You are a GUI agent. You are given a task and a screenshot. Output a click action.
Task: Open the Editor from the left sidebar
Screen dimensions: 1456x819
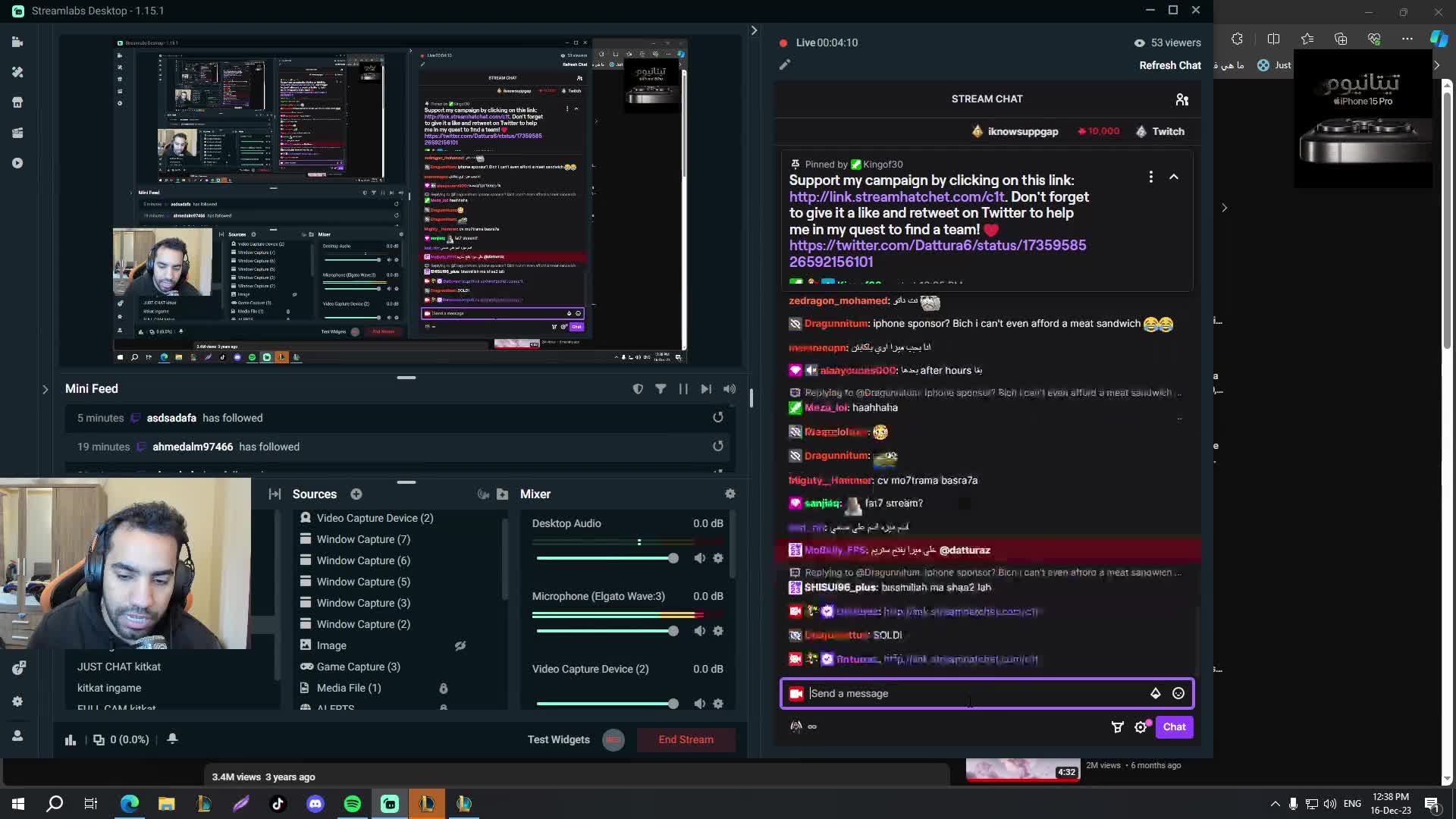click(17, 42)
